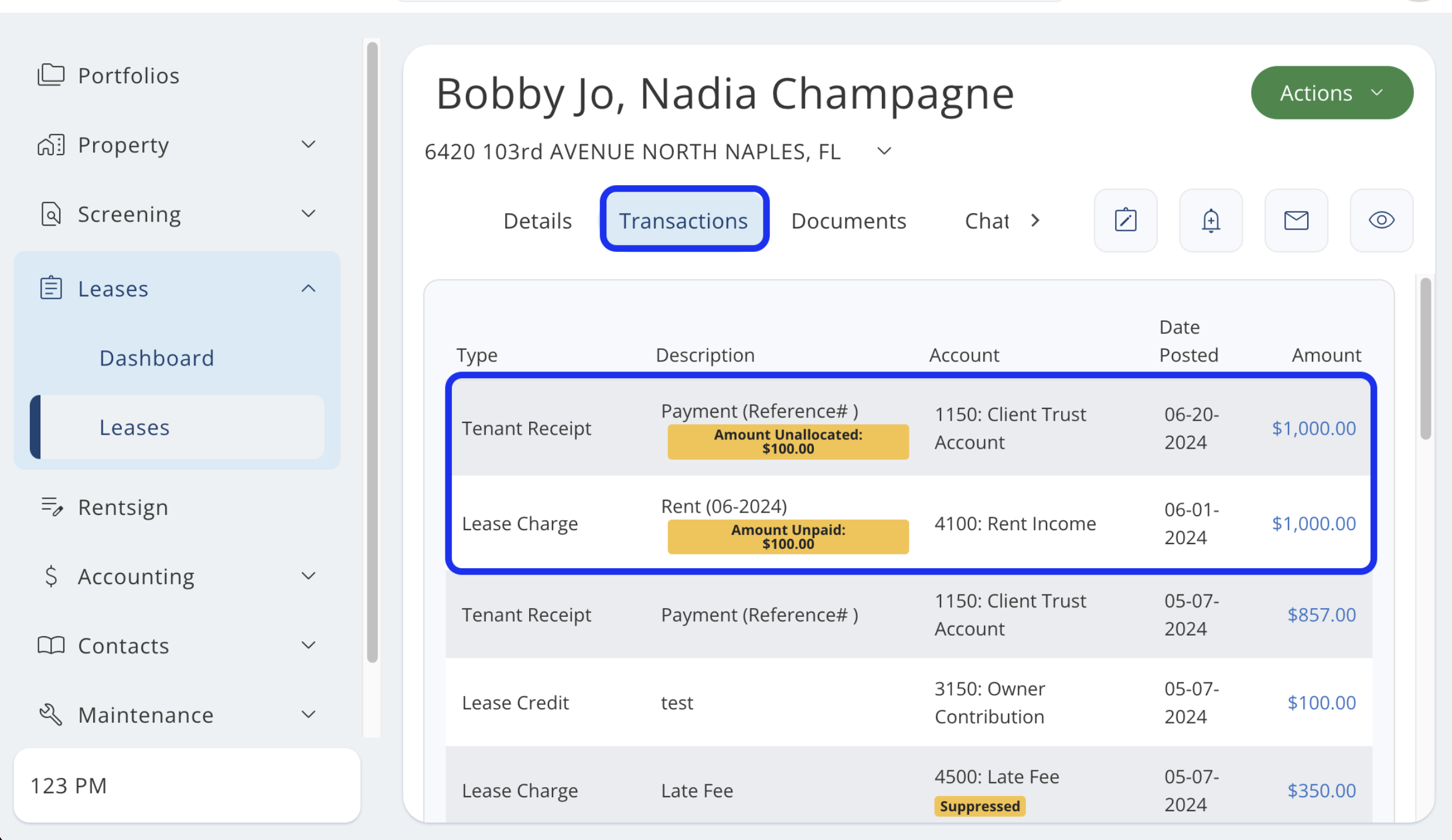Image resolution: width=1452 pixels, height=840 pixels.
Task: Click the transactions list vertical scrollbar
Action: click(x=1426, y=358)
